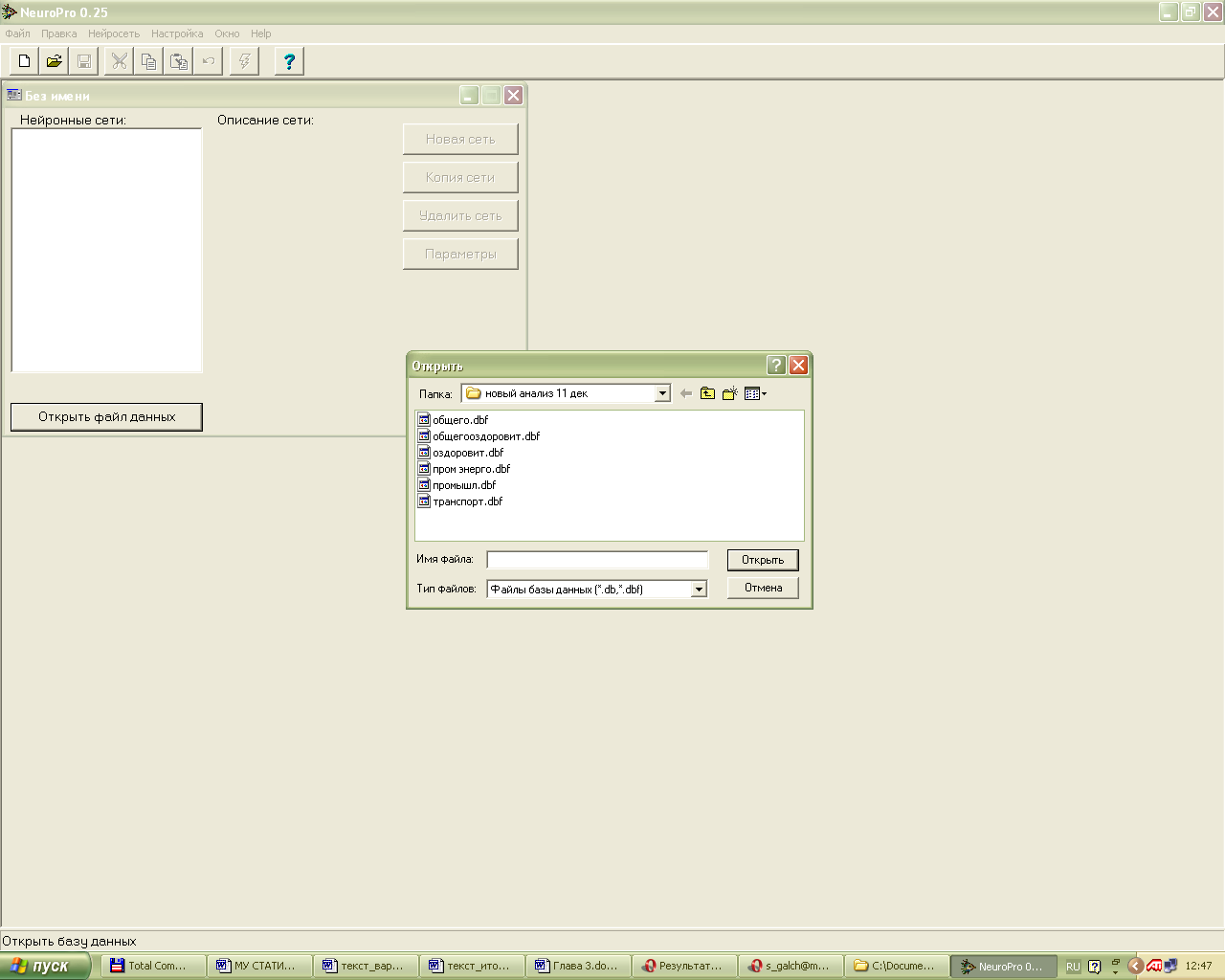This screenshot has width=1225, height=980.
Task: Open the Нейросеть menu
Action: pyautogui.click(x=114, y=33)
